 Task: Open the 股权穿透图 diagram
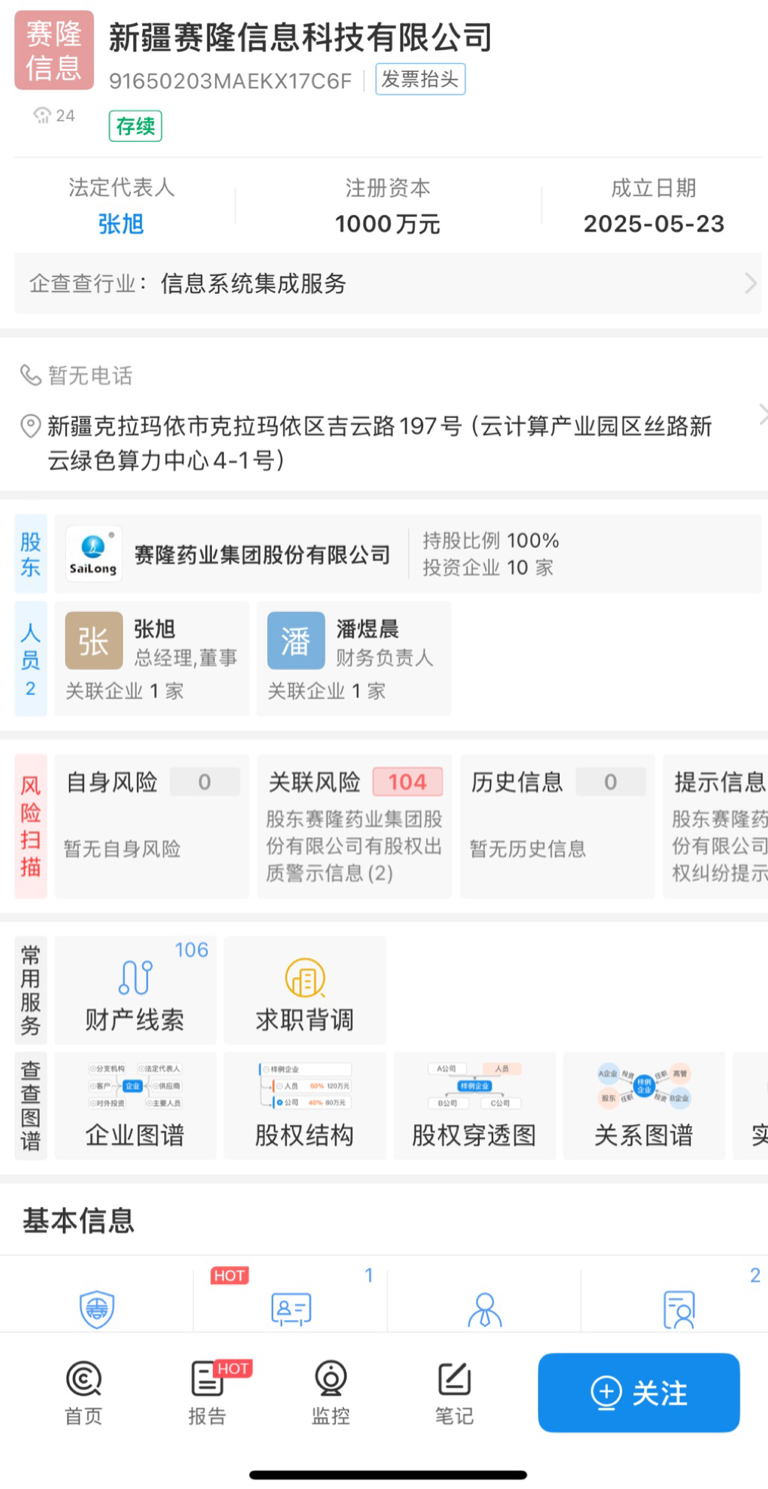click(x=474, y=1106)
